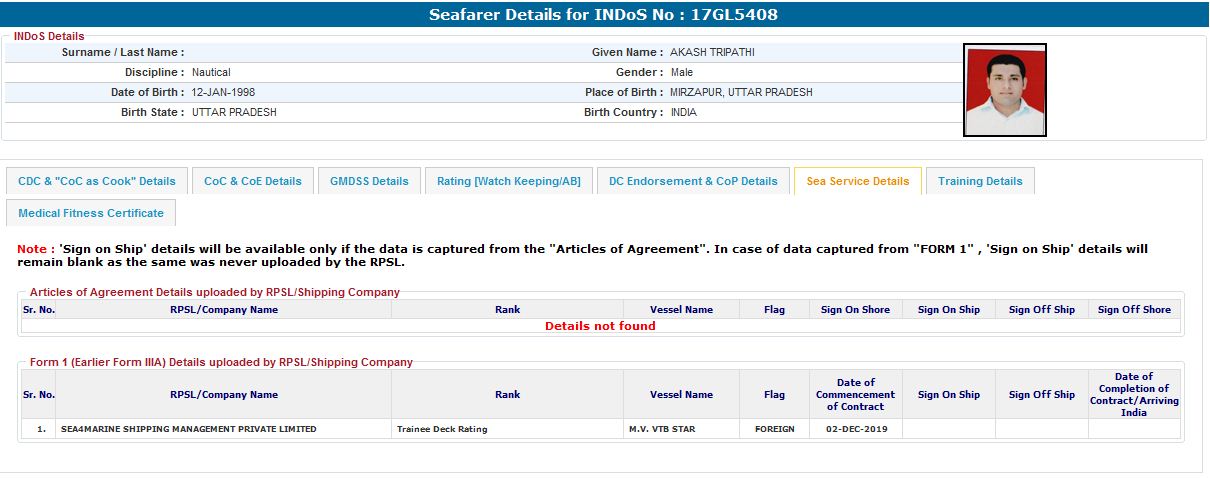Screen dimensions: 1210x478
Task: Click the 02-DEC-2019 commencement date cell
Action: [855, 429]
